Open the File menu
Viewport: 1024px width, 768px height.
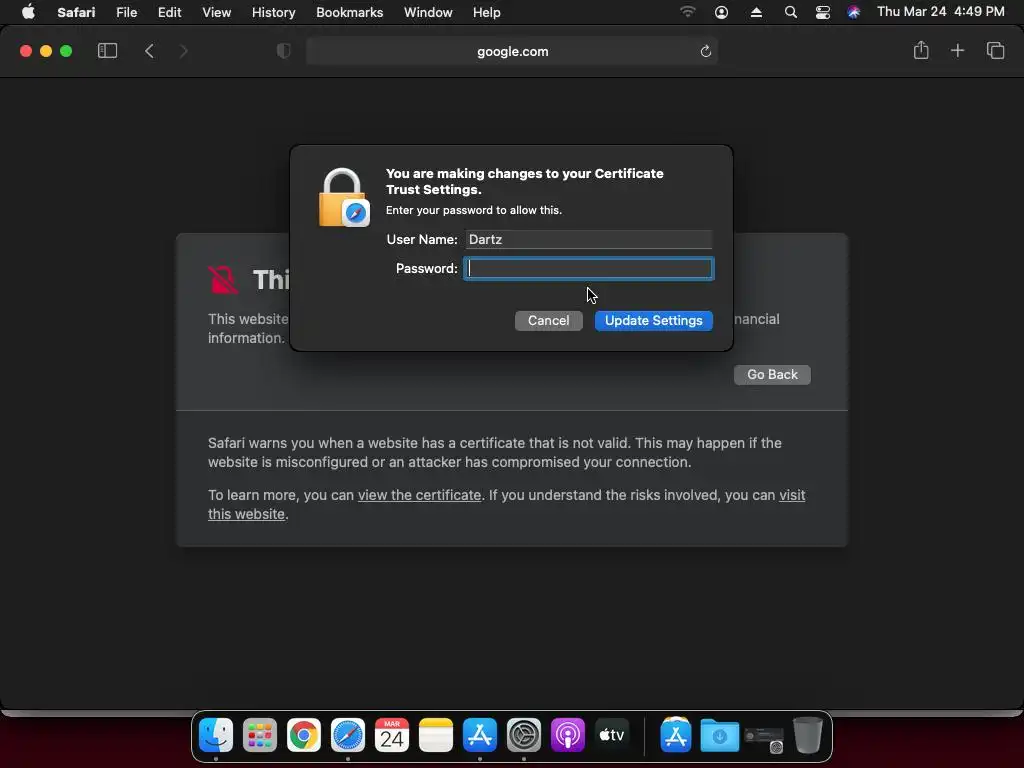click(x=126, y=12)
